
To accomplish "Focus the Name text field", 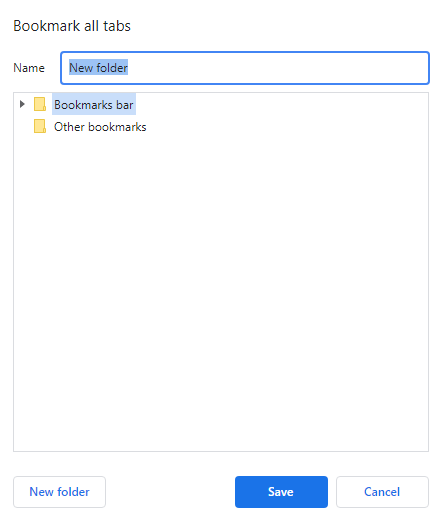I will pyautogui.click(x=245, y=68).
